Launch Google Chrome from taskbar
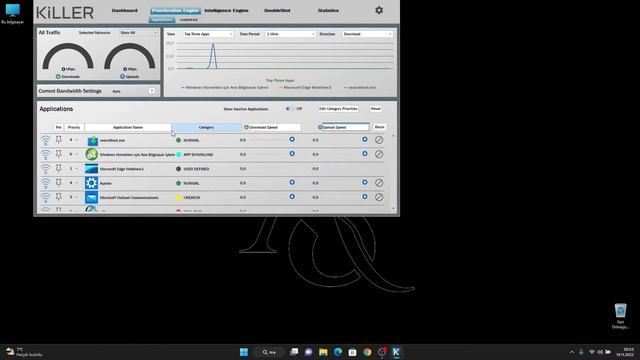Screen dimensions: 640x360 click(x=367, y=352)
